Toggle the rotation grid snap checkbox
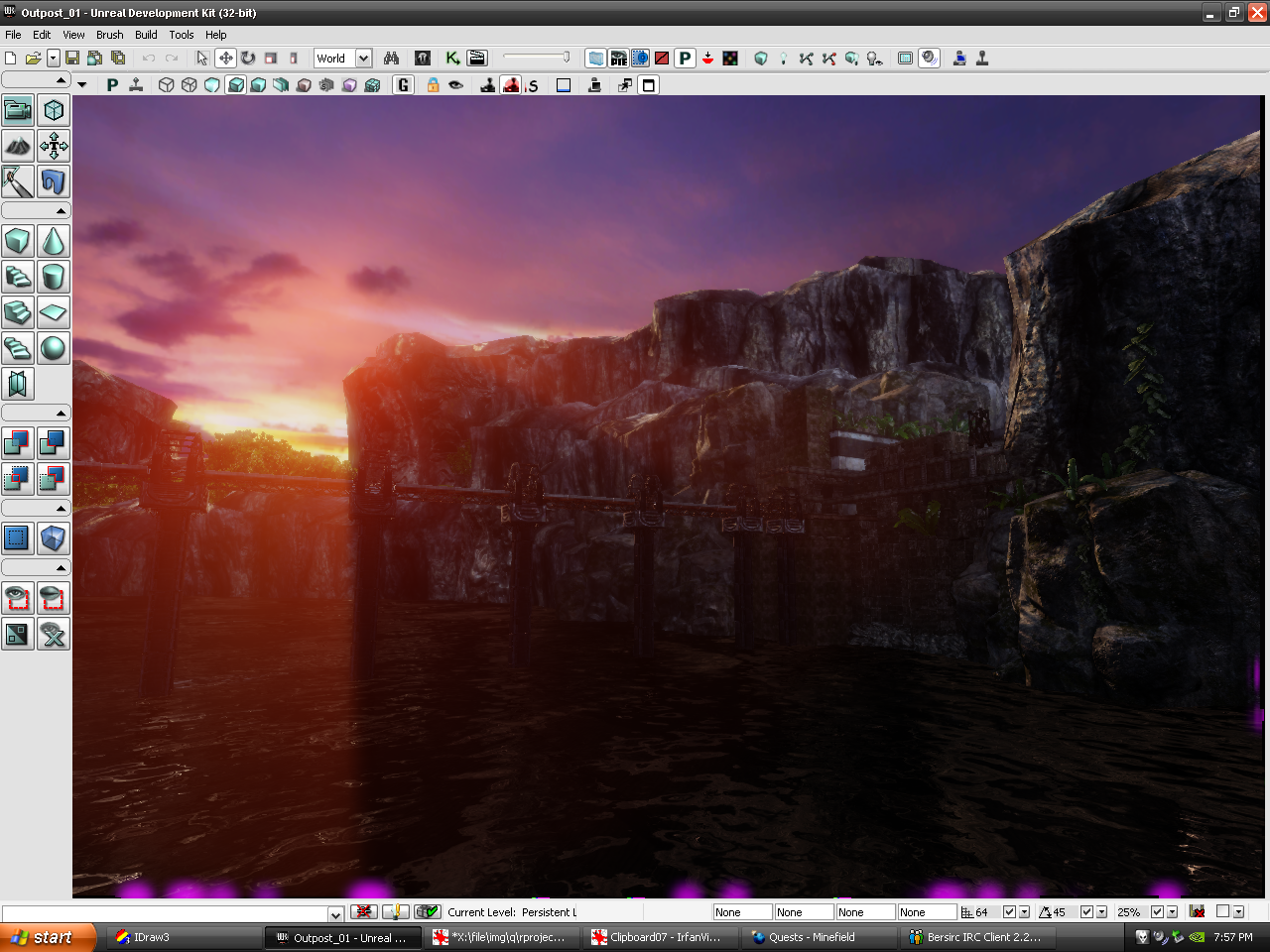 [1086, 912]
